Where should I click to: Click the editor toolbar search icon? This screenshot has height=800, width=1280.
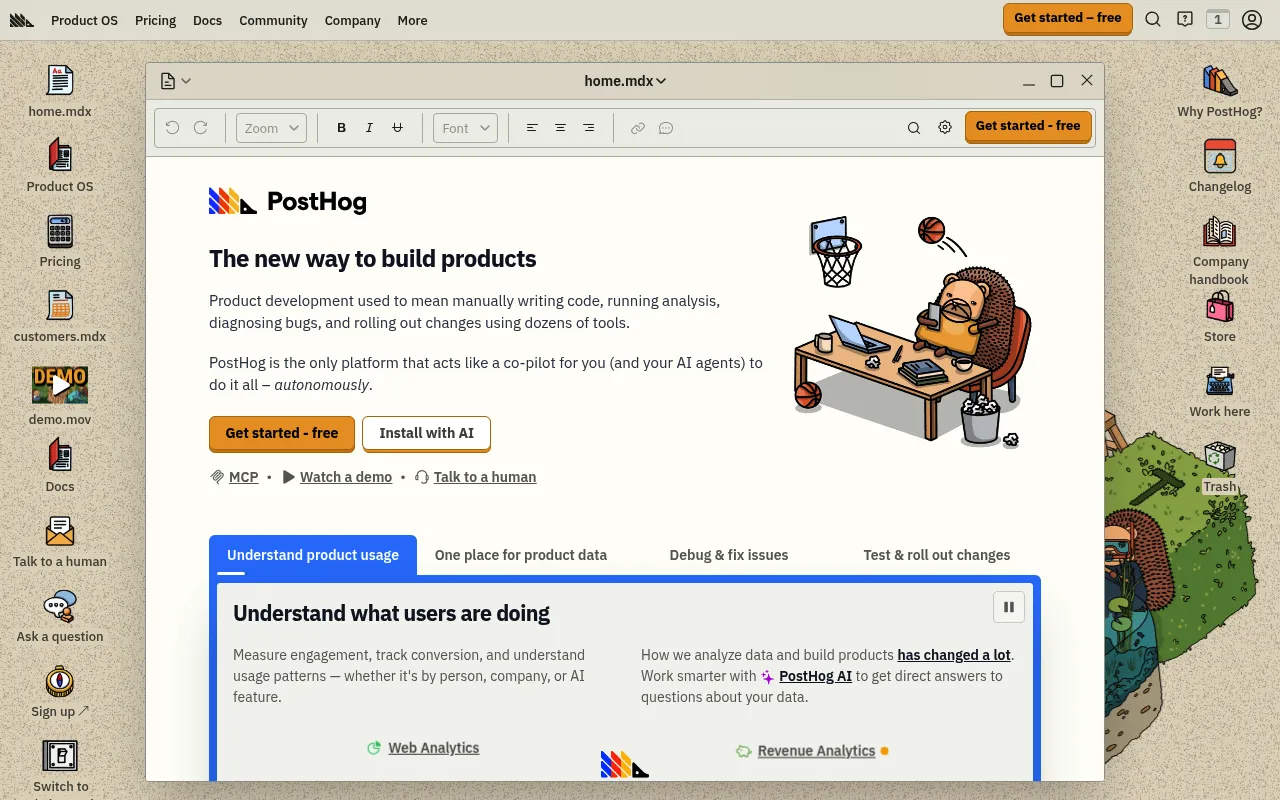914,128
